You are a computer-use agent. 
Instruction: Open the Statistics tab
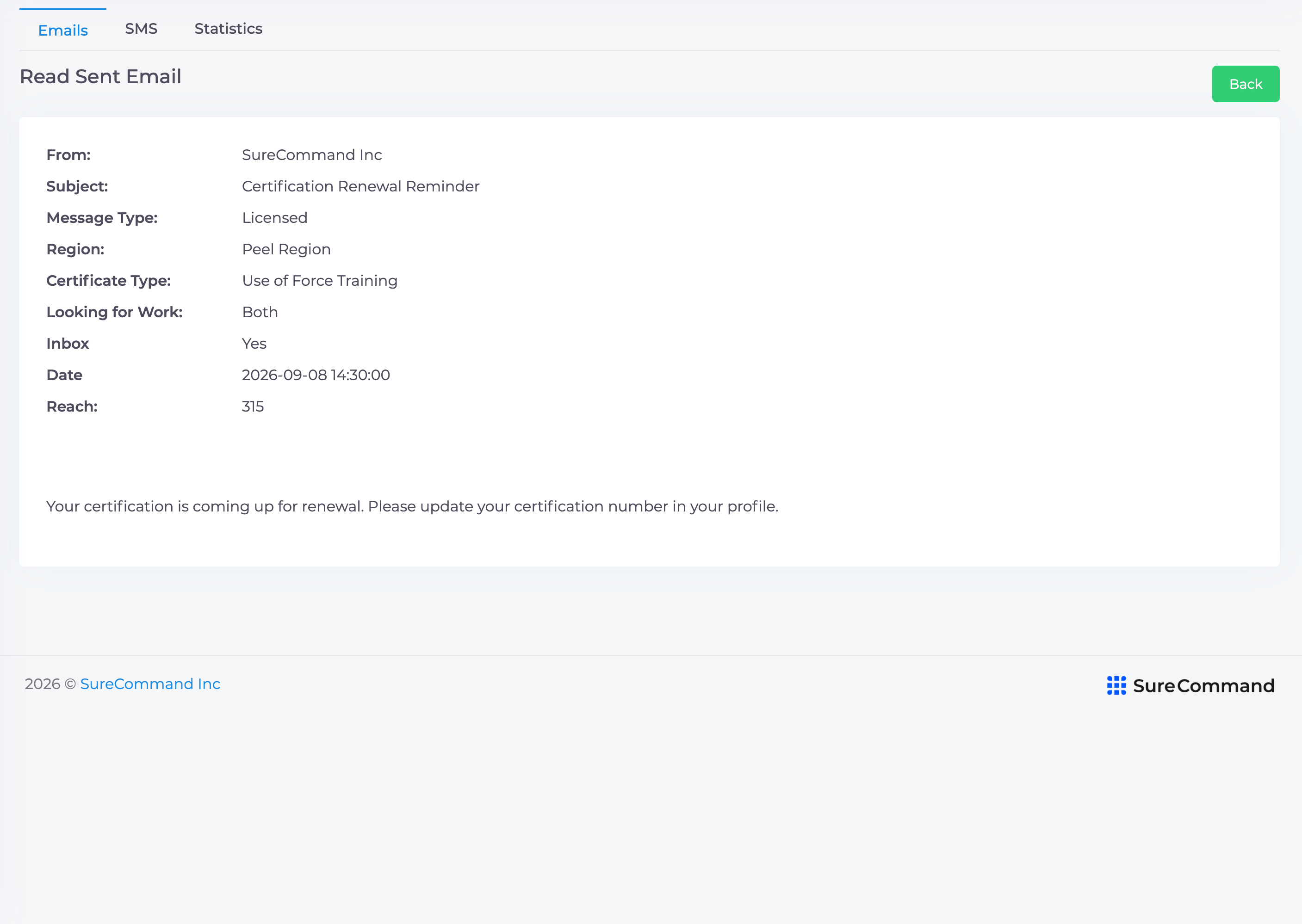(228, 29)
